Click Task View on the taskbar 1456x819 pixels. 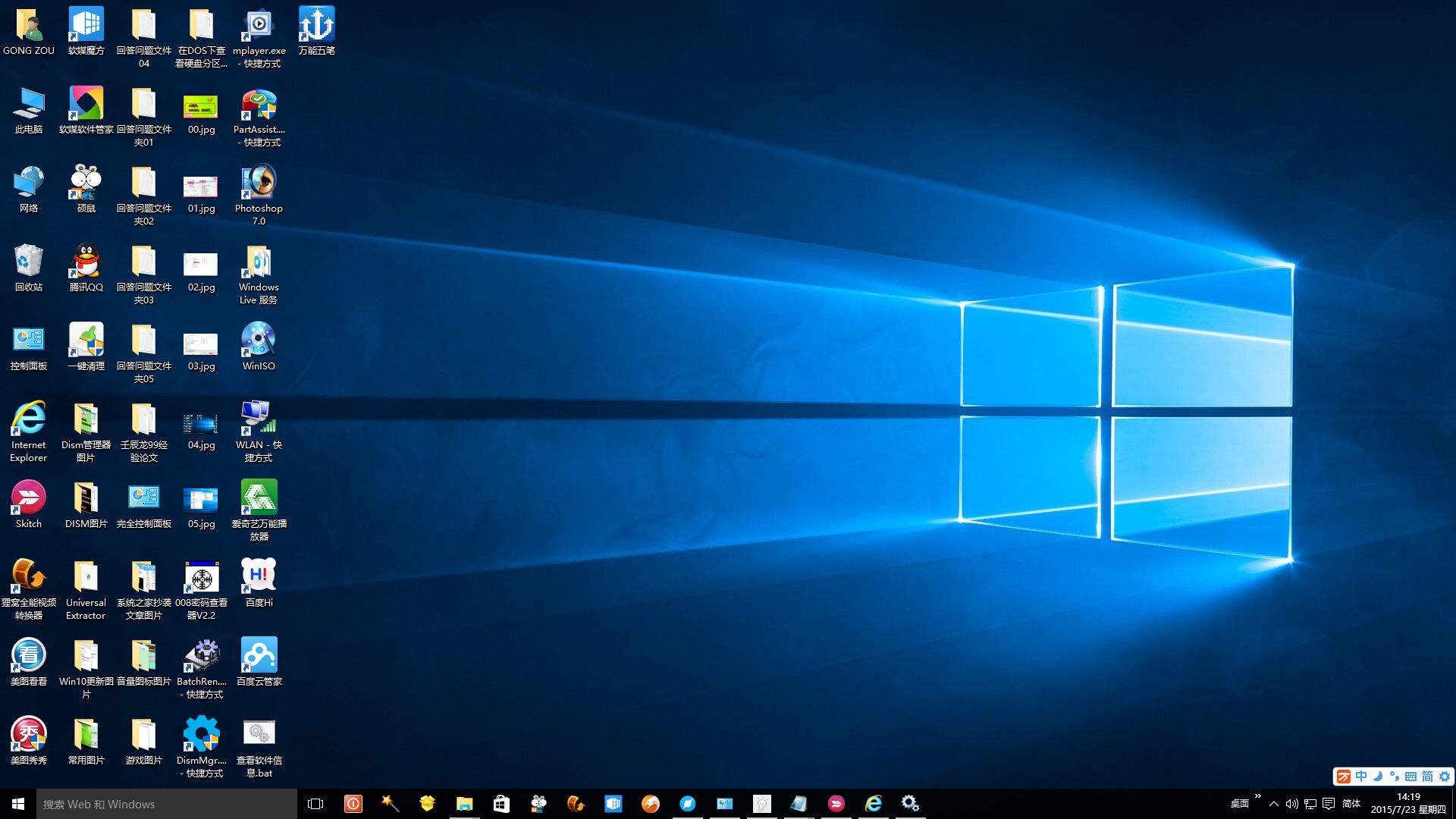click(315, 804)
